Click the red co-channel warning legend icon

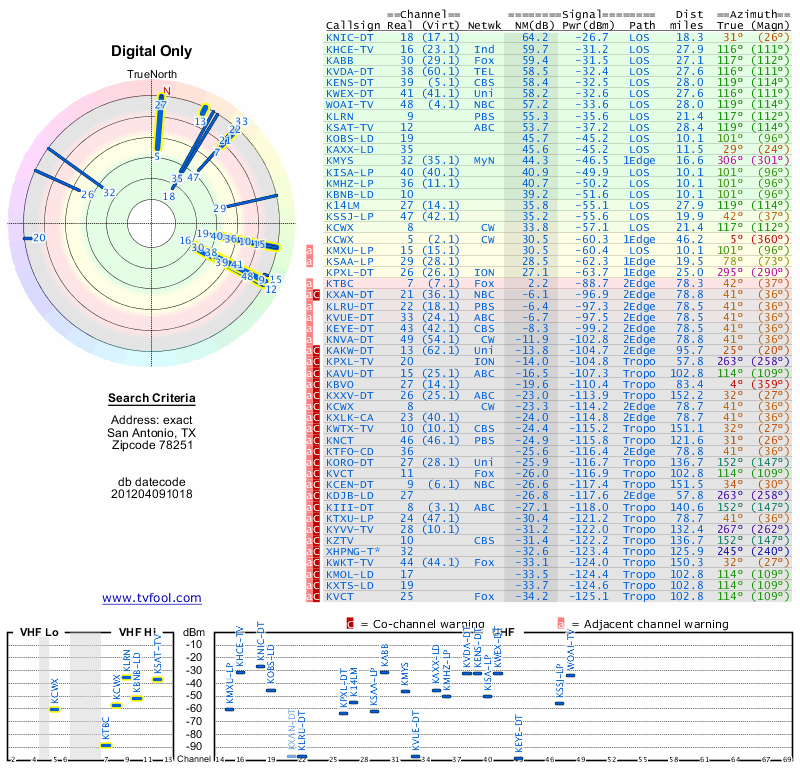[x=350, y=624]
